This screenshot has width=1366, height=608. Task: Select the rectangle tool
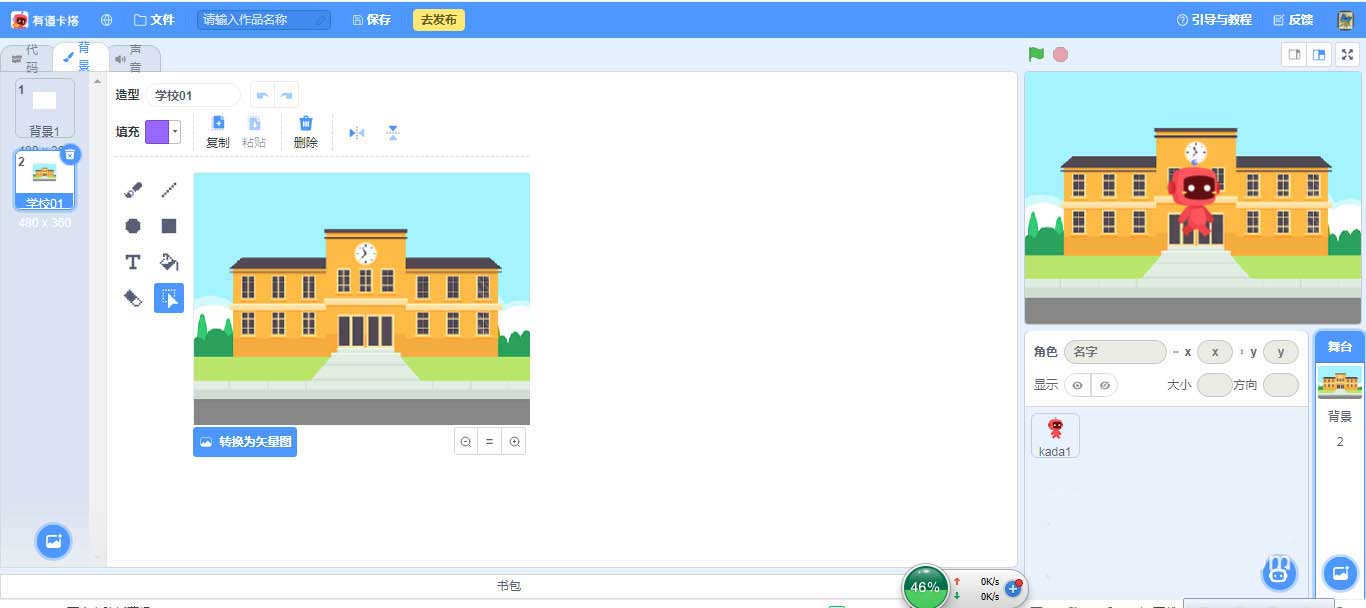point(168,226)
